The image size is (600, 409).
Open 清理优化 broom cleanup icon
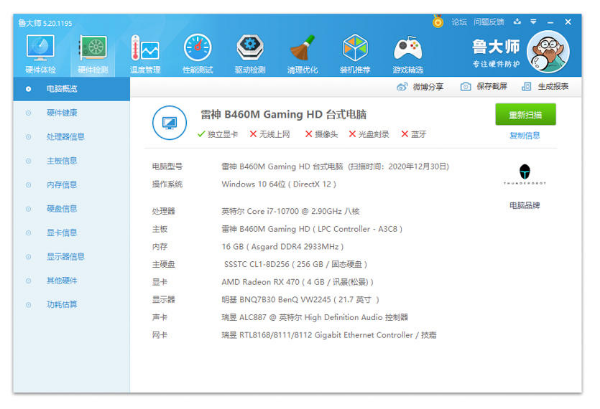(x=302, y=48)
